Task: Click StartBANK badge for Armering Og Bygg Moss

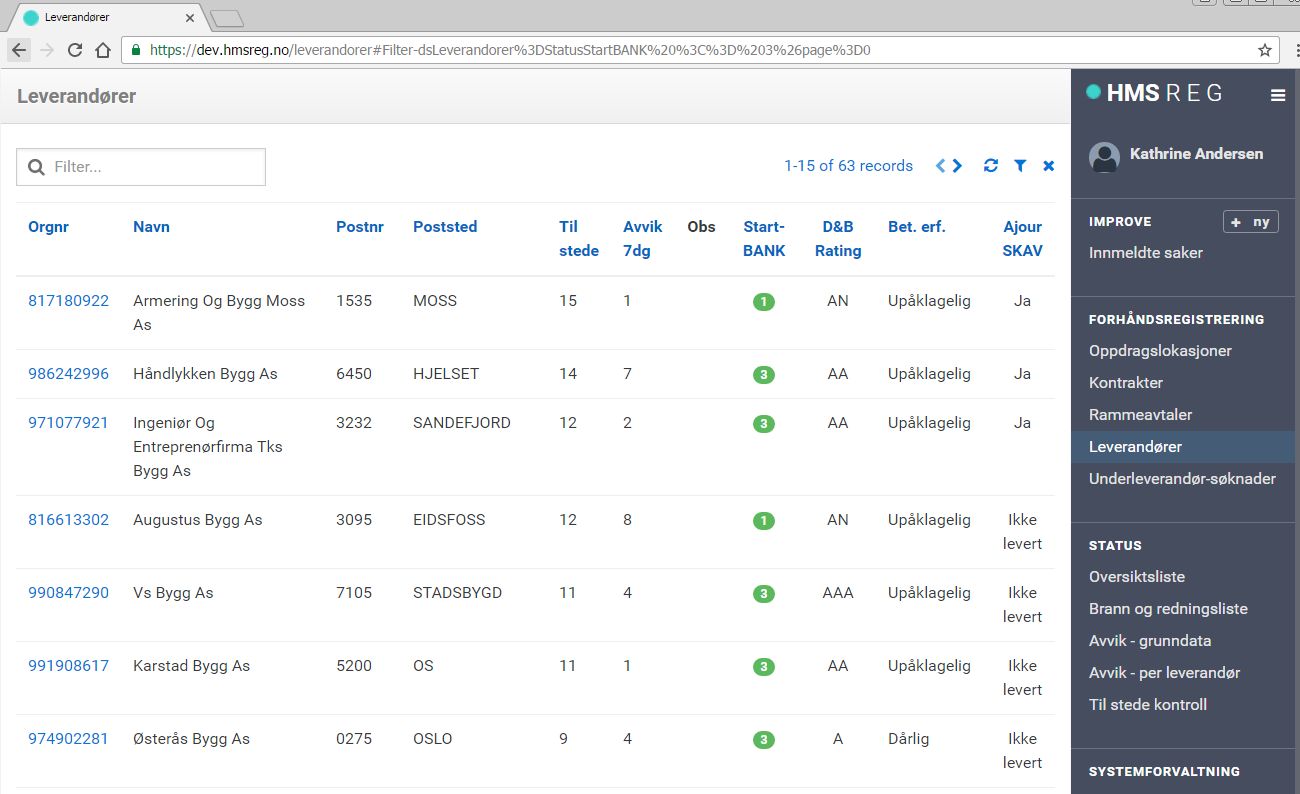Action: [x=763, y=302]
